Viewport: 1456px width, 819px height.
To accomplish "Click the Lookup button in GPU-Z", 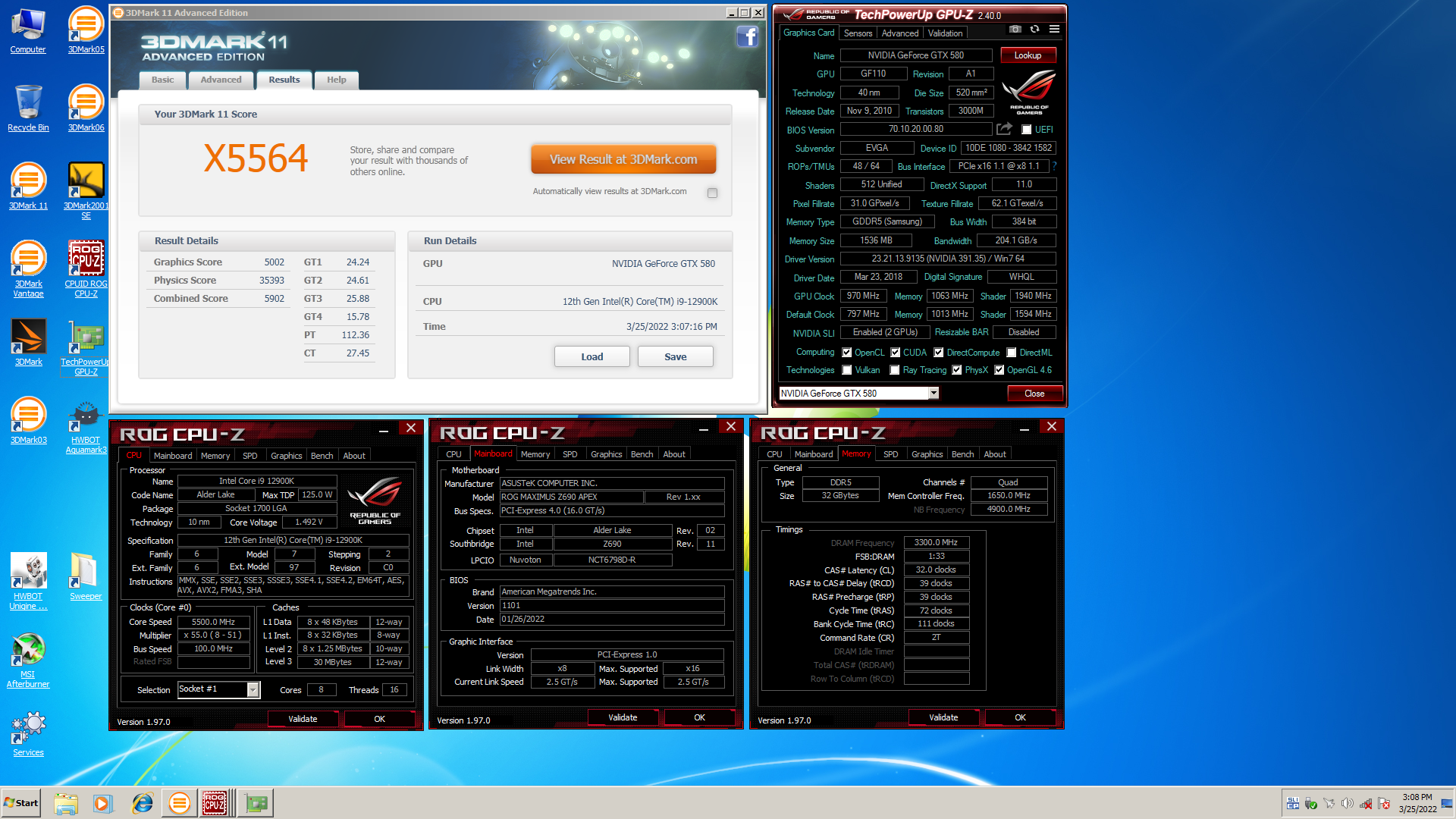I will click(1028, 55).
